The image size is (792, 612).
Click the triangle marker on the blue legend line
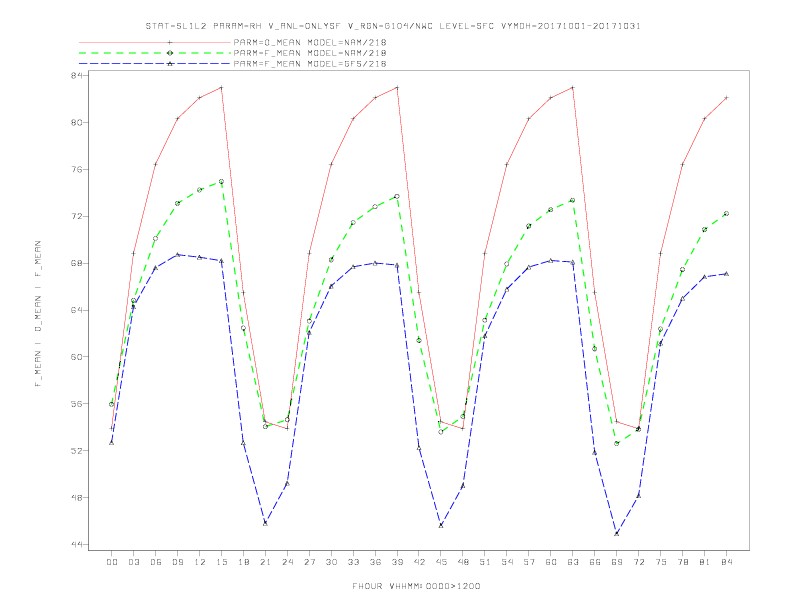coord(170,64)
